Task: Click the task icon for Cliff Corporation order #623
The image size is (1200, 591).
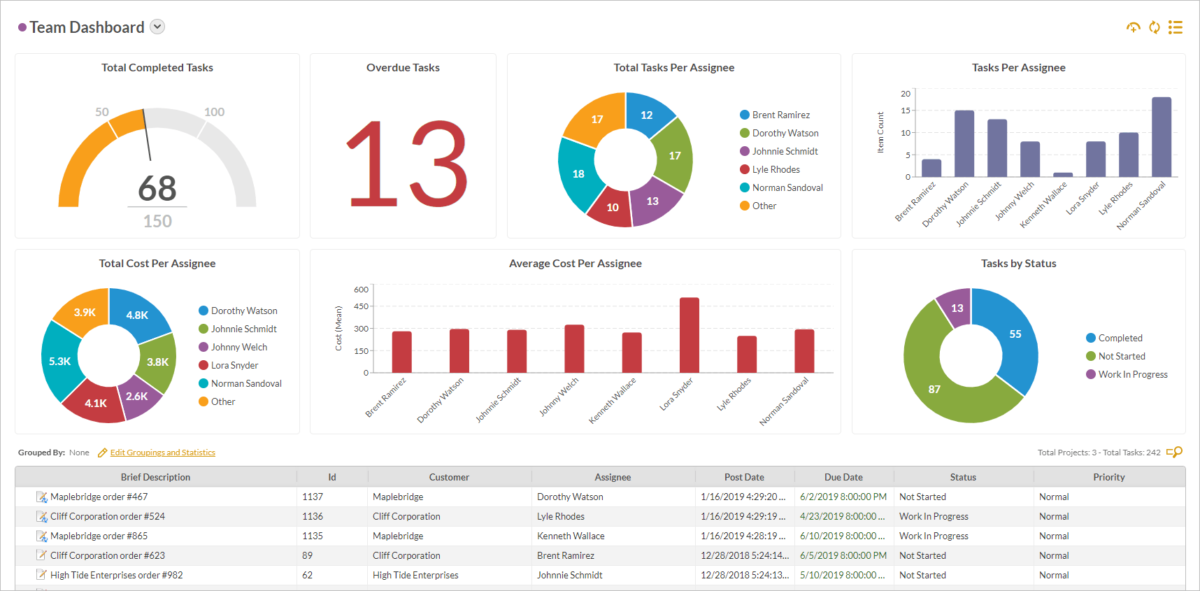Action: point(42,555)
